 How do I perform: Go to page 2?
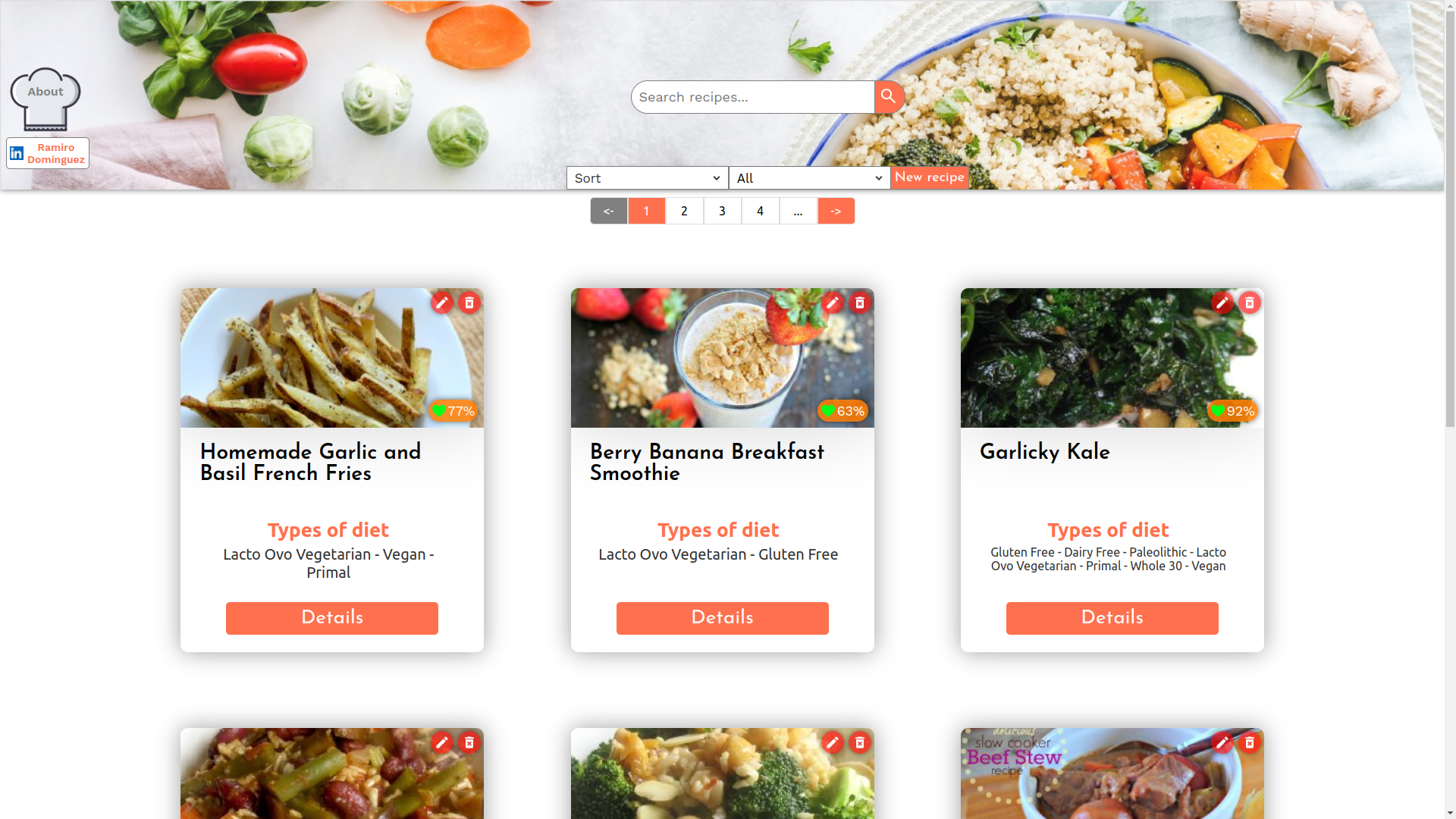pyautogui.click(x=684, y=211)
